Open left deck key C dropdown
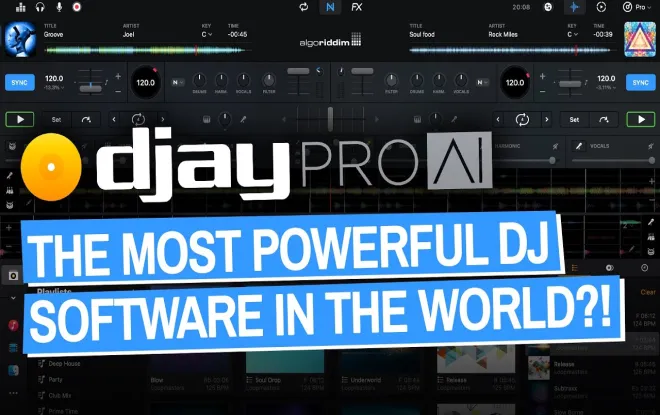The width and height of the screenshot is (660, 415). (x=207, y=35)
